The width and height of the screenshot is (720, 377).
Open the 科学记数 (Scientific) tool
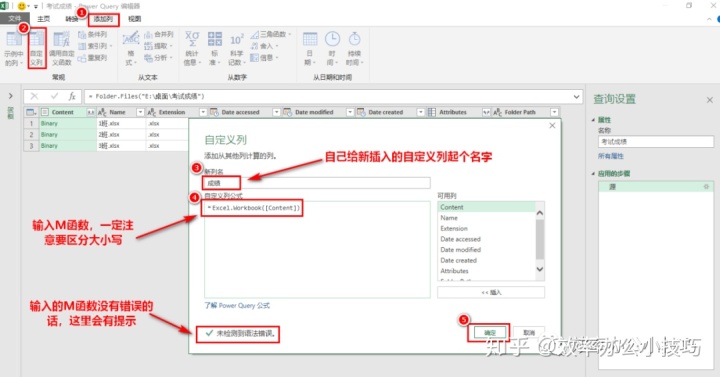pos(236,48)
